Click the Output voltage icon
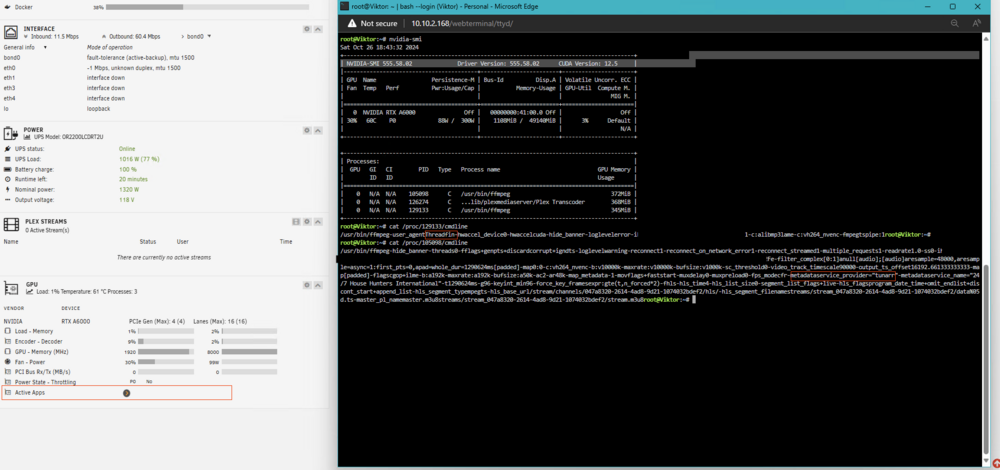Screen dimensions: 1000x470 (8, 200)
